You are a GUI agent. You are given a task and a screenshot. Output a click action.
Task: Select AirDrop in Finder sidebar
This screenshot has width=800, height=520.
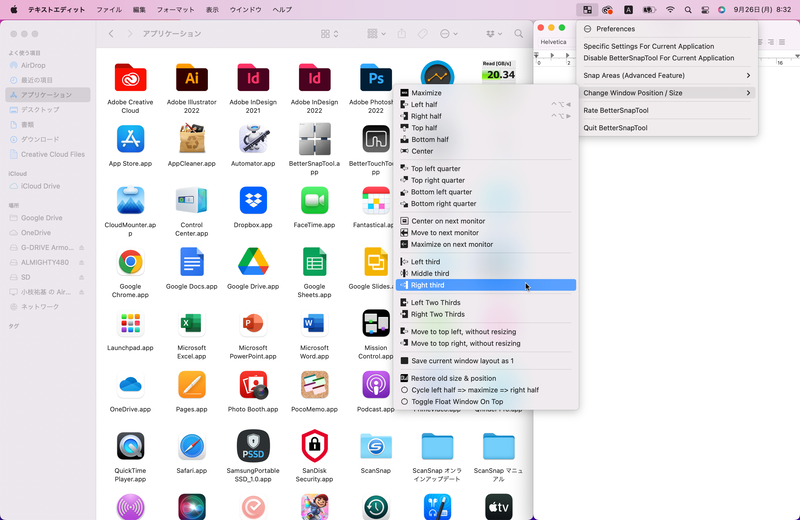tap(48, 65)
